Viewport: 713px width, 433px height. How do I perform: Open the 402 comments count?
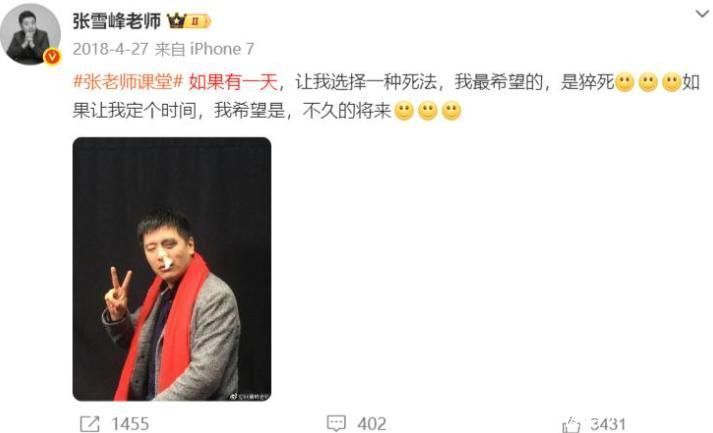tap(372, 424)
